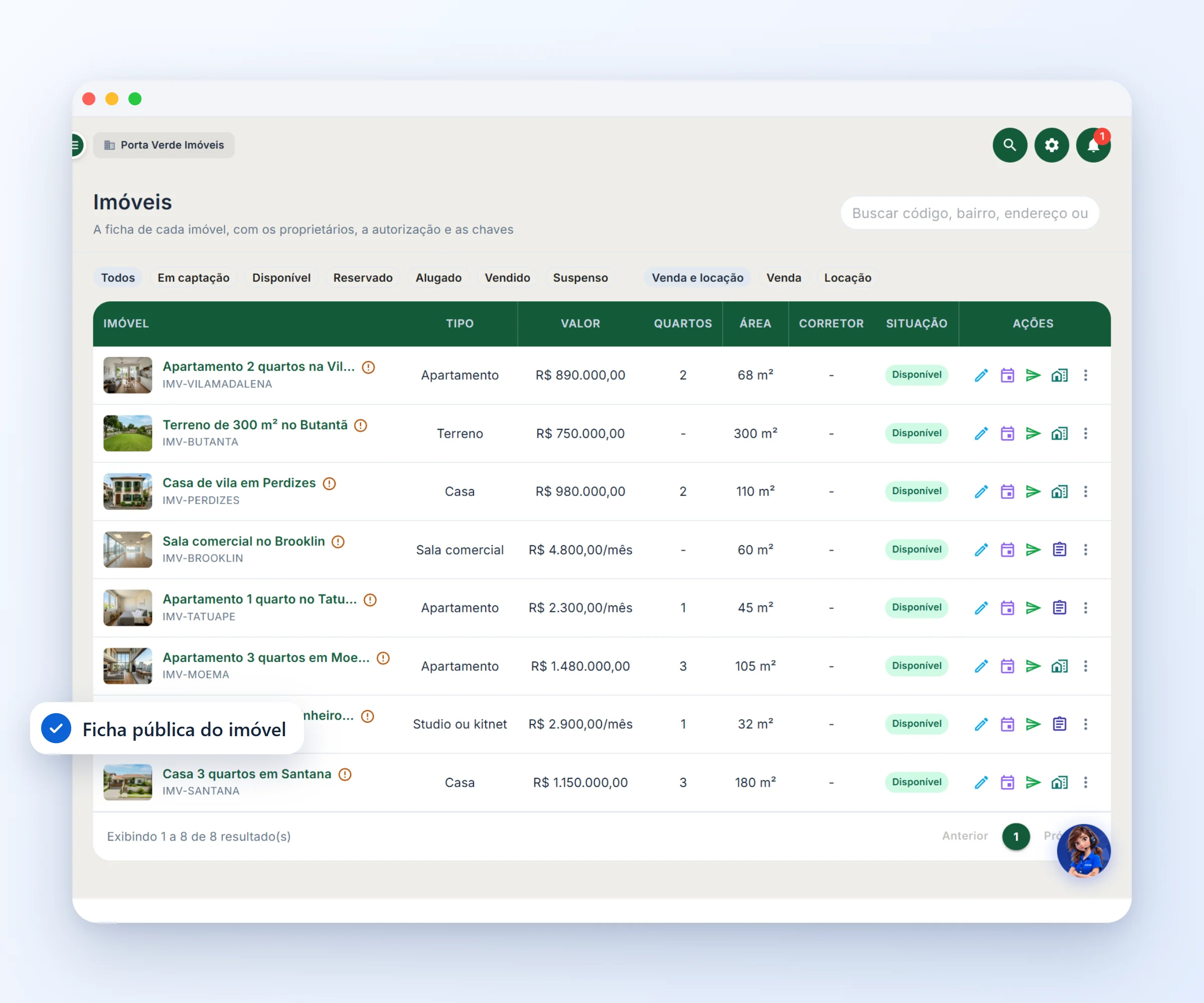Open Casa 3 quartos em Santana thumbnail
The height and width of the screenshot is (1003, 1204).
click(x=127, y=782)
